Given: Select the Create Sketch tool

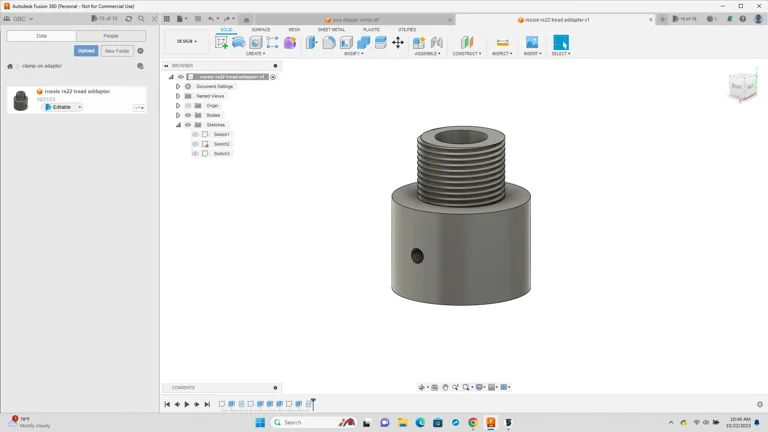Looking at the screenshot, I should pyautogui.click(x=221, y=43).
